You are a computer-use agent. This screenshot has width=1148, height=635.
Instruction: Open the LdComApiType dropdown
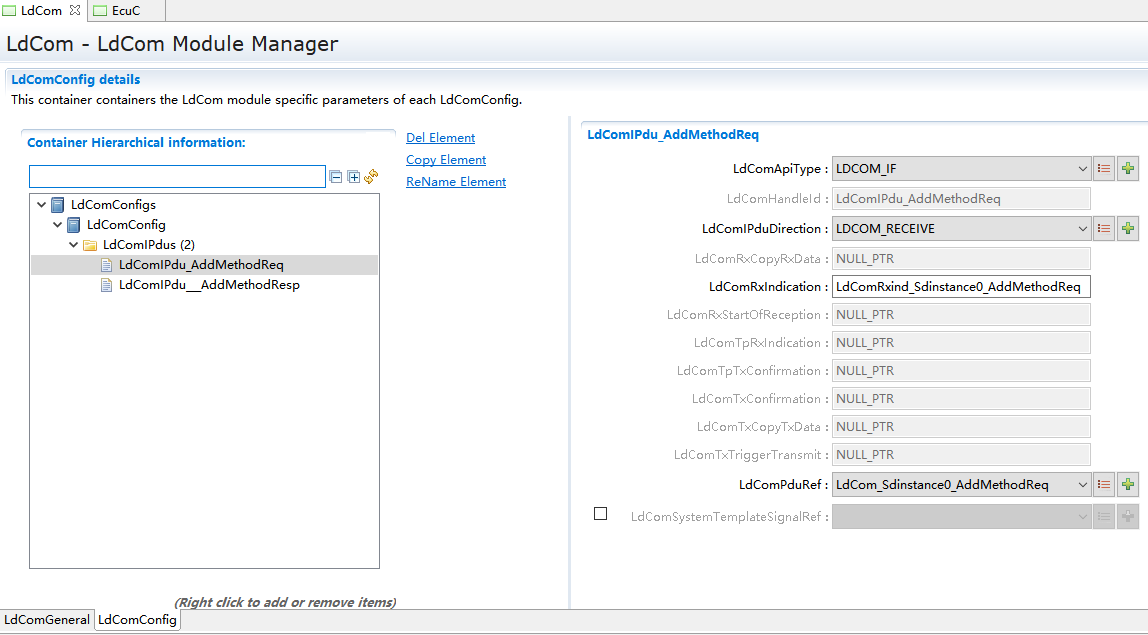tap(1082, 169)
